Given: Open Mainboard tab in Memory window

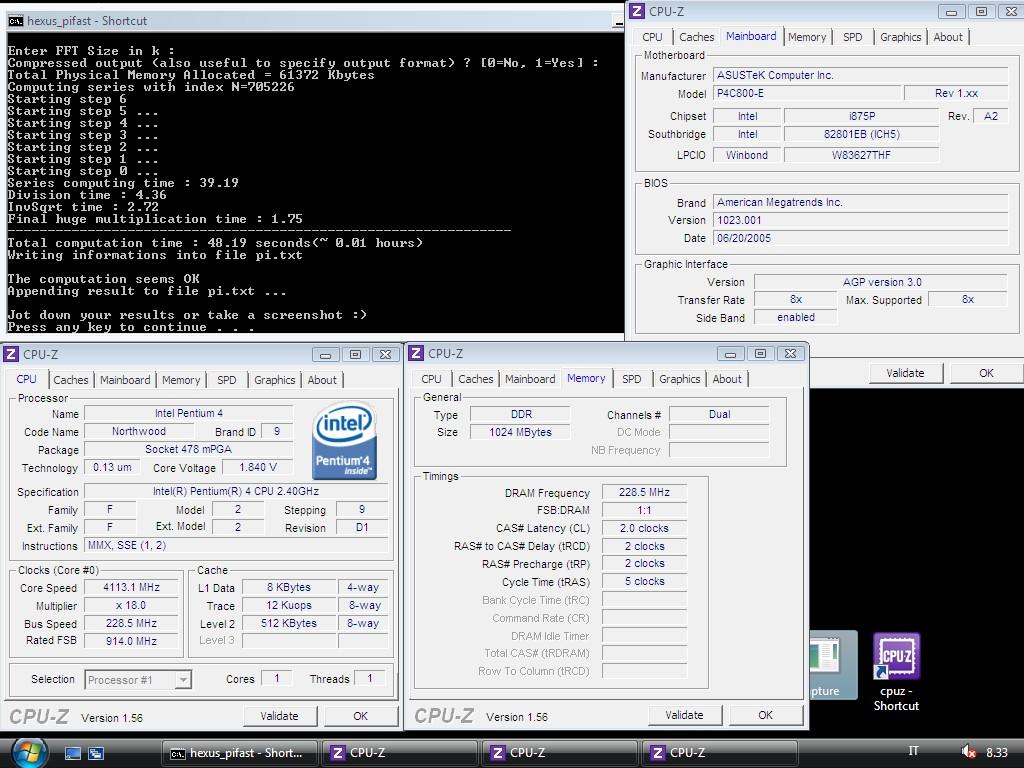Looking at the screenshot, I should tap(530, 379).
